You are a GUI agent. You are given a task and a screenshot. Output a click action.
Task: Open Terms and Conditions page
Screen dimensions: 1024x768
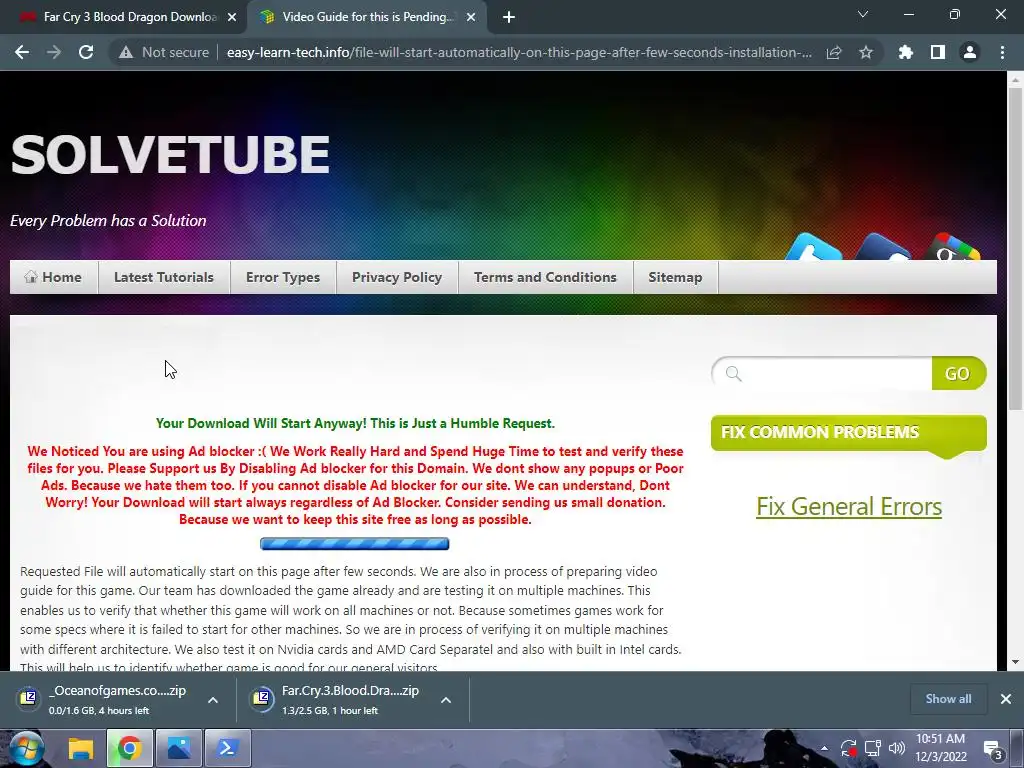[545, 277]
